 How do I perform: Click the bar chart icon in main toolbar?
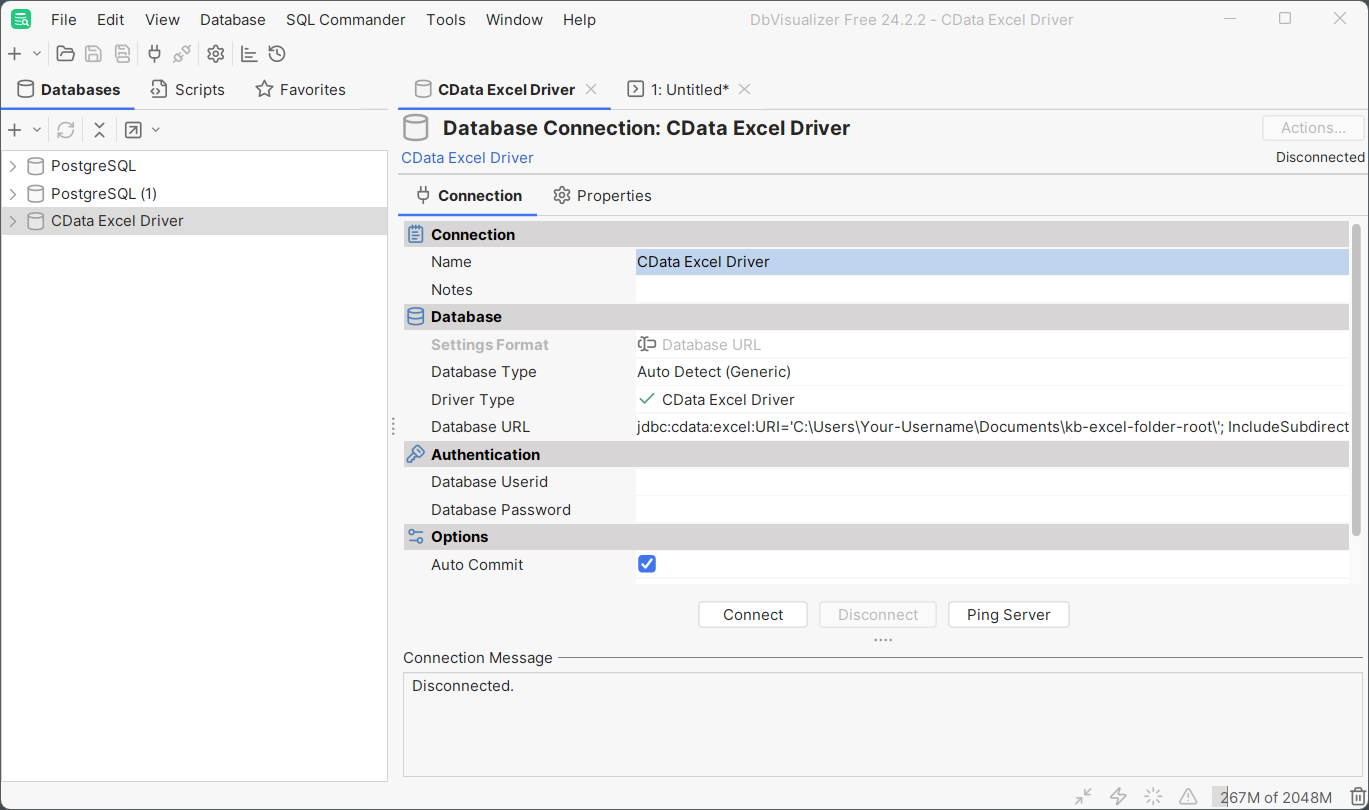click(x=249, y=54)
